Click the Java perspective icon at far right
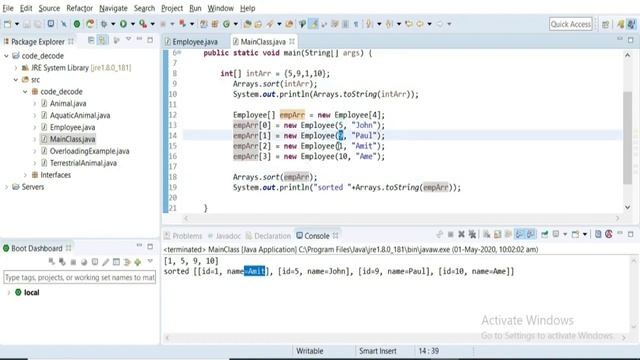This screenshot has height=360, width=640. [x=631, y=24]
